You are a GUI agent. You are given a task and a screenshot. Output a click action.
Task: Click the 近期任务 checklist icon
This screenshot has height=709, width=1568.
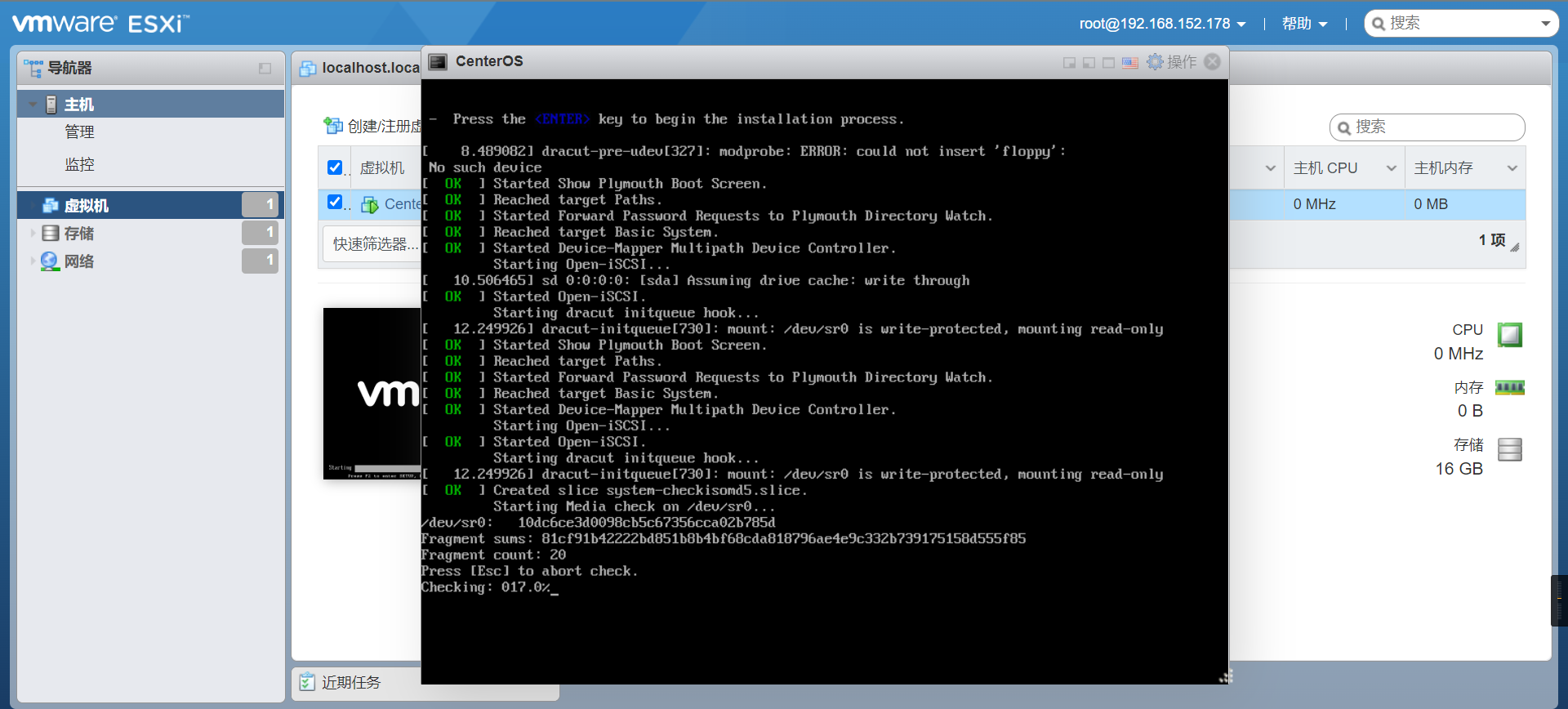[x=307, y=682]
